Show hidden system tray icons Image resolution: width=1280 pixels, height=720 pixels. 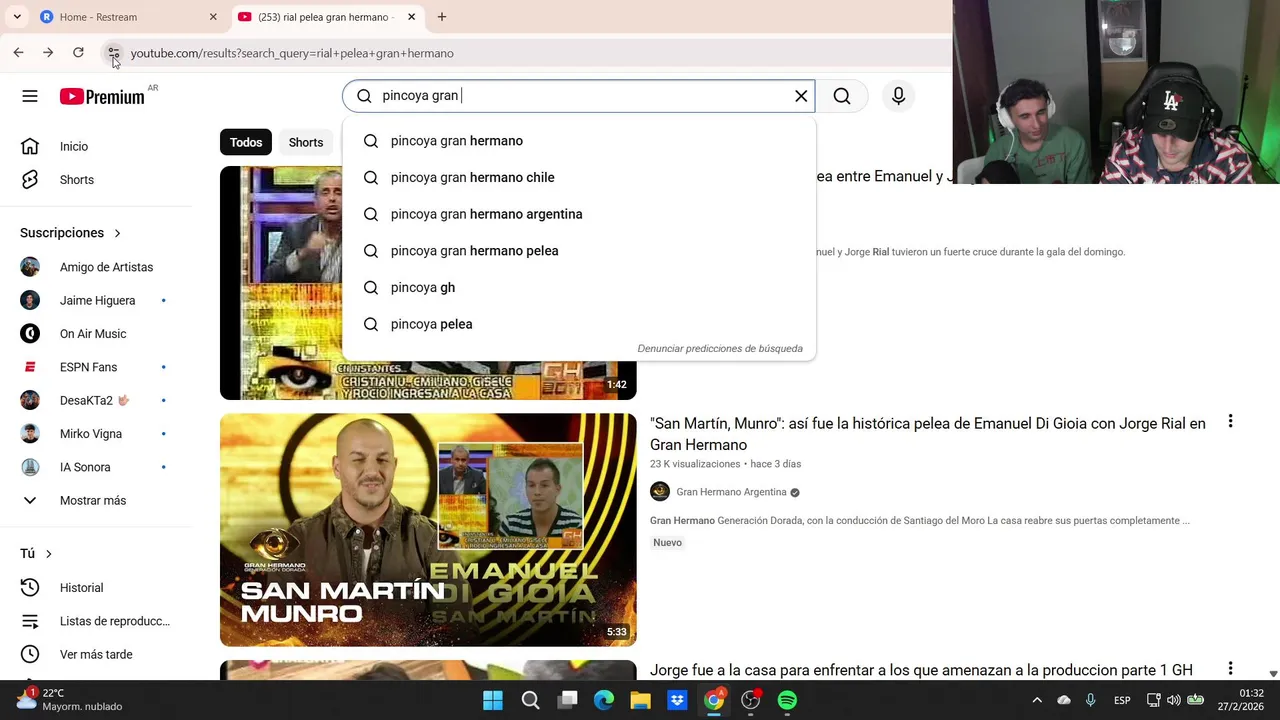tap(1037, 701)
